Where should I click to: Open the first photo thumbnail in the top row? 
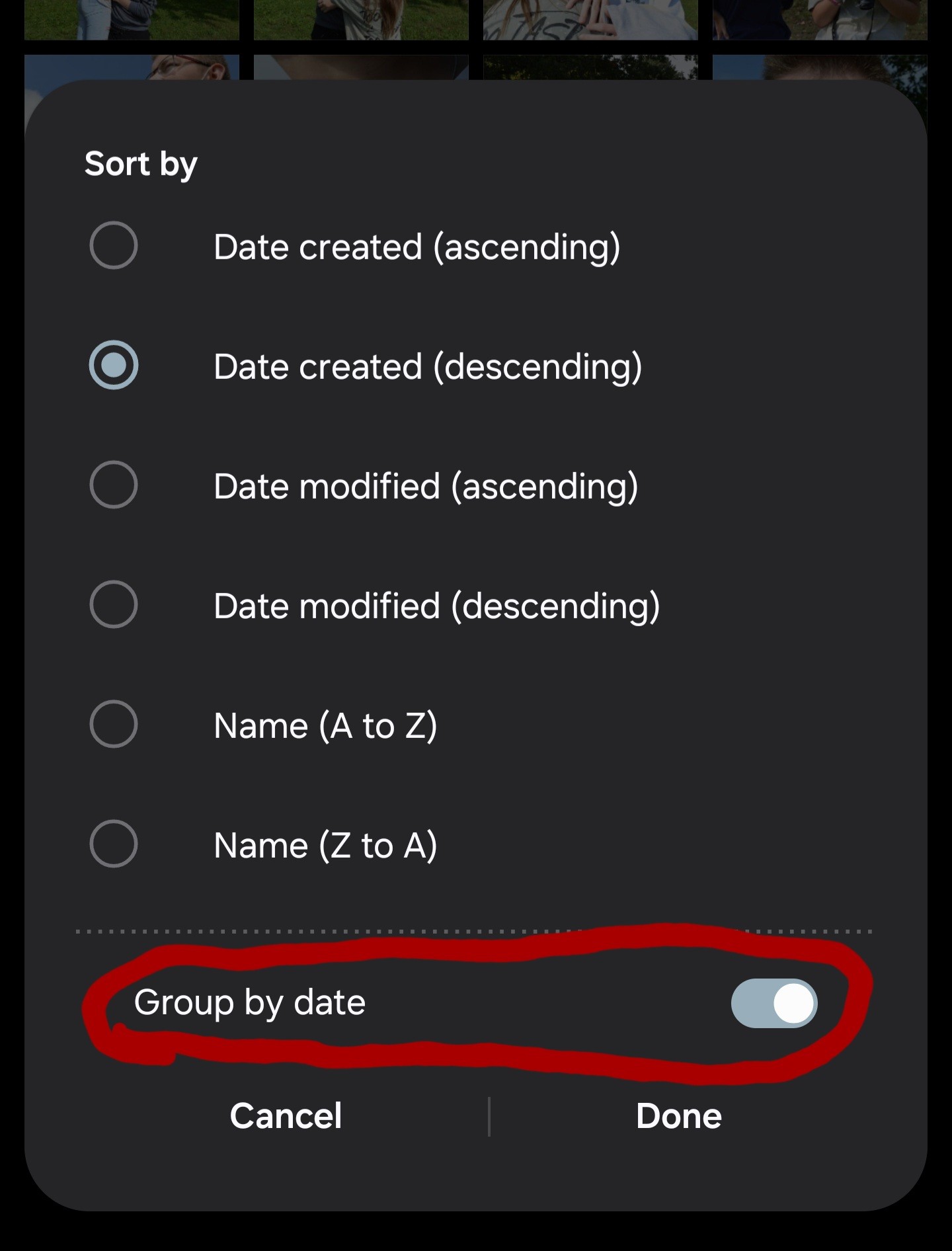[132, 20]
